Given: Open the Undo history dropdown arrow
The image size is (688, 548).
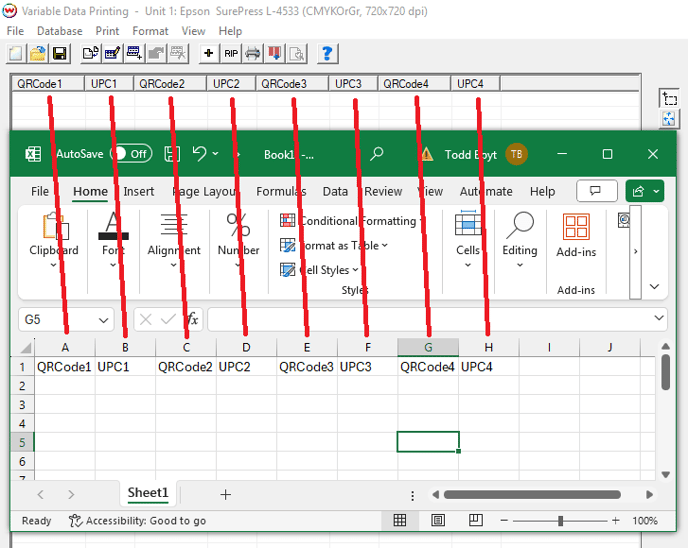Looking at the screenshot, I should pos(215,154).
